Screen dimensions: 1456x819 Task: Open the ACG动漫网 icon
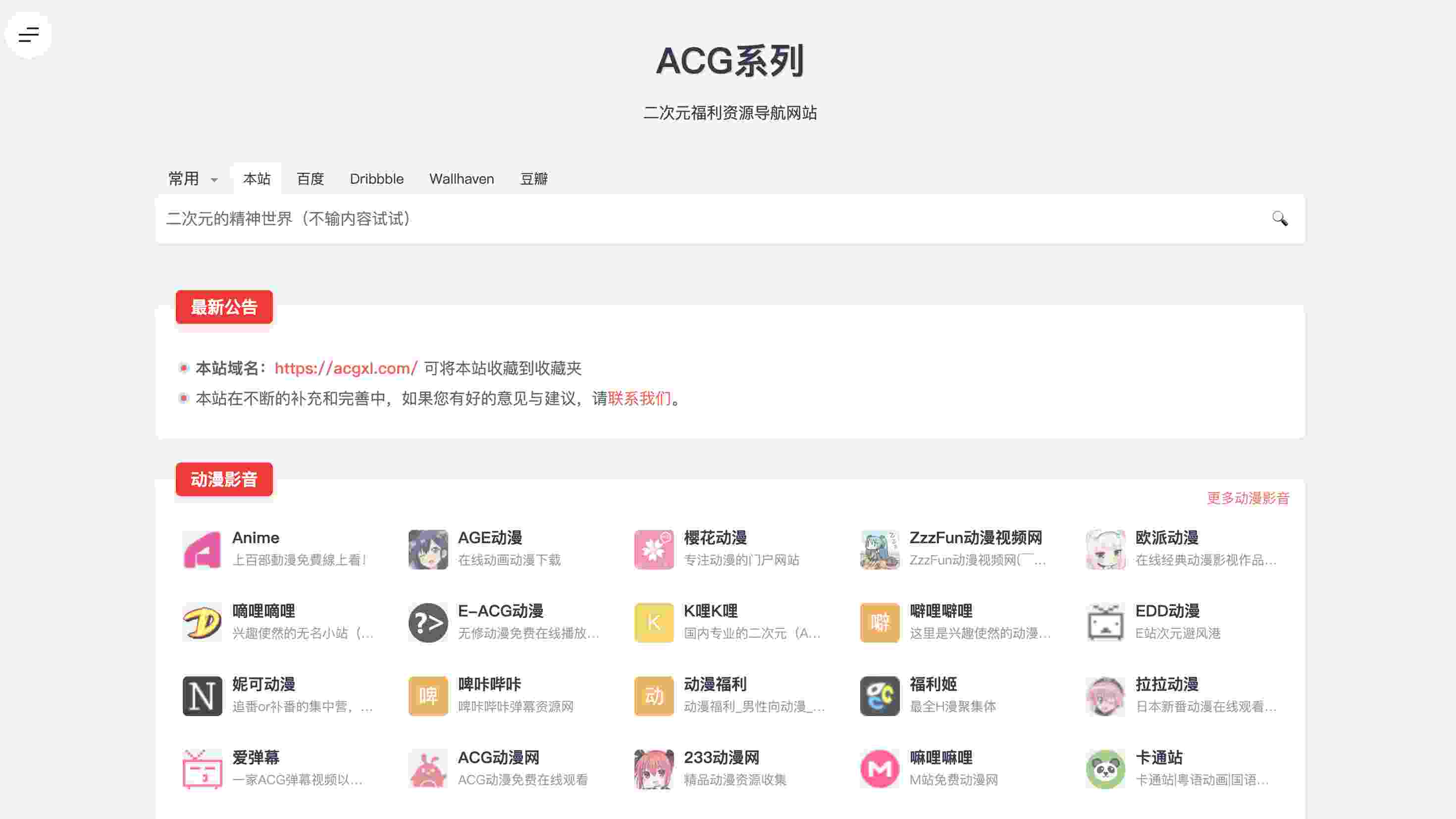[428, 768]
